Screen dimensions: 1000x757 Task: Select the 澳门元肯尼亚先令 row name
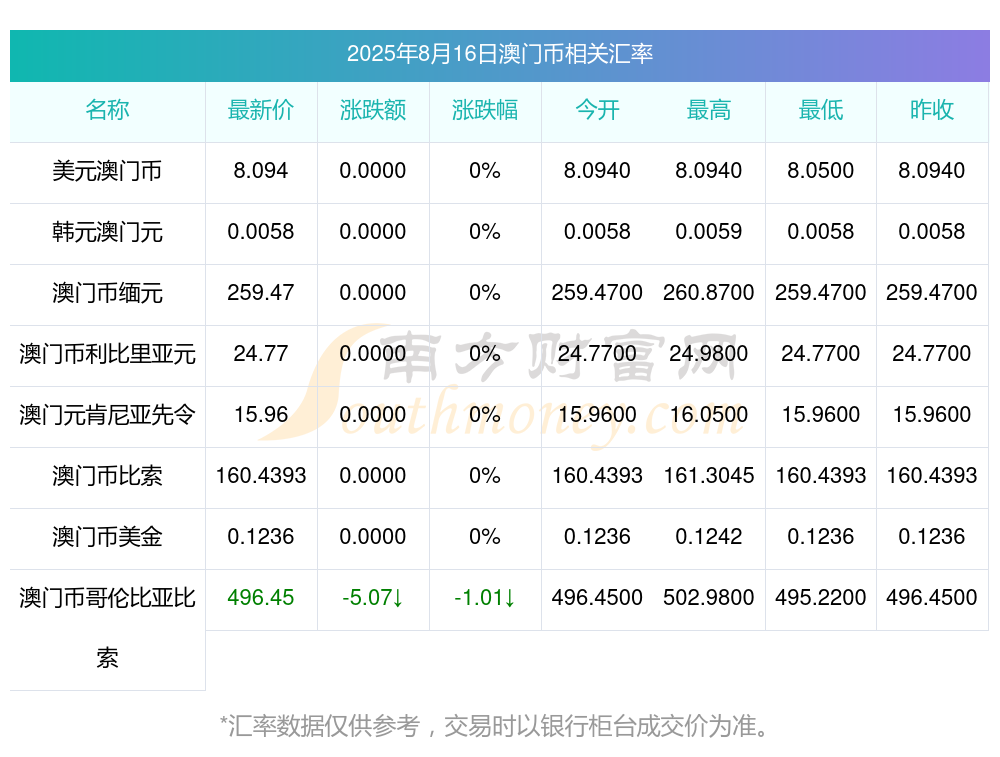coord(107,415)
